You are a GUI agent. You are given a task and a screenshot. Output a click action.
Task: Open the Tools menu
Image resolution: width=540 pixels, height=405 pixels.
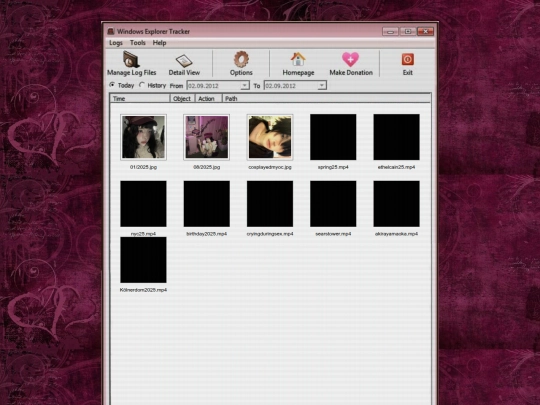(137, 43)
